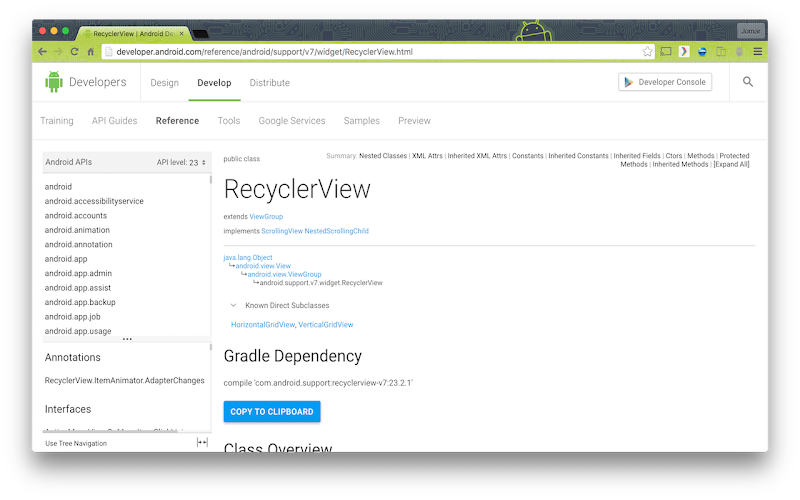
Task: Collapse the Known Direct Subclasses chevron
Action: (233, 306)
